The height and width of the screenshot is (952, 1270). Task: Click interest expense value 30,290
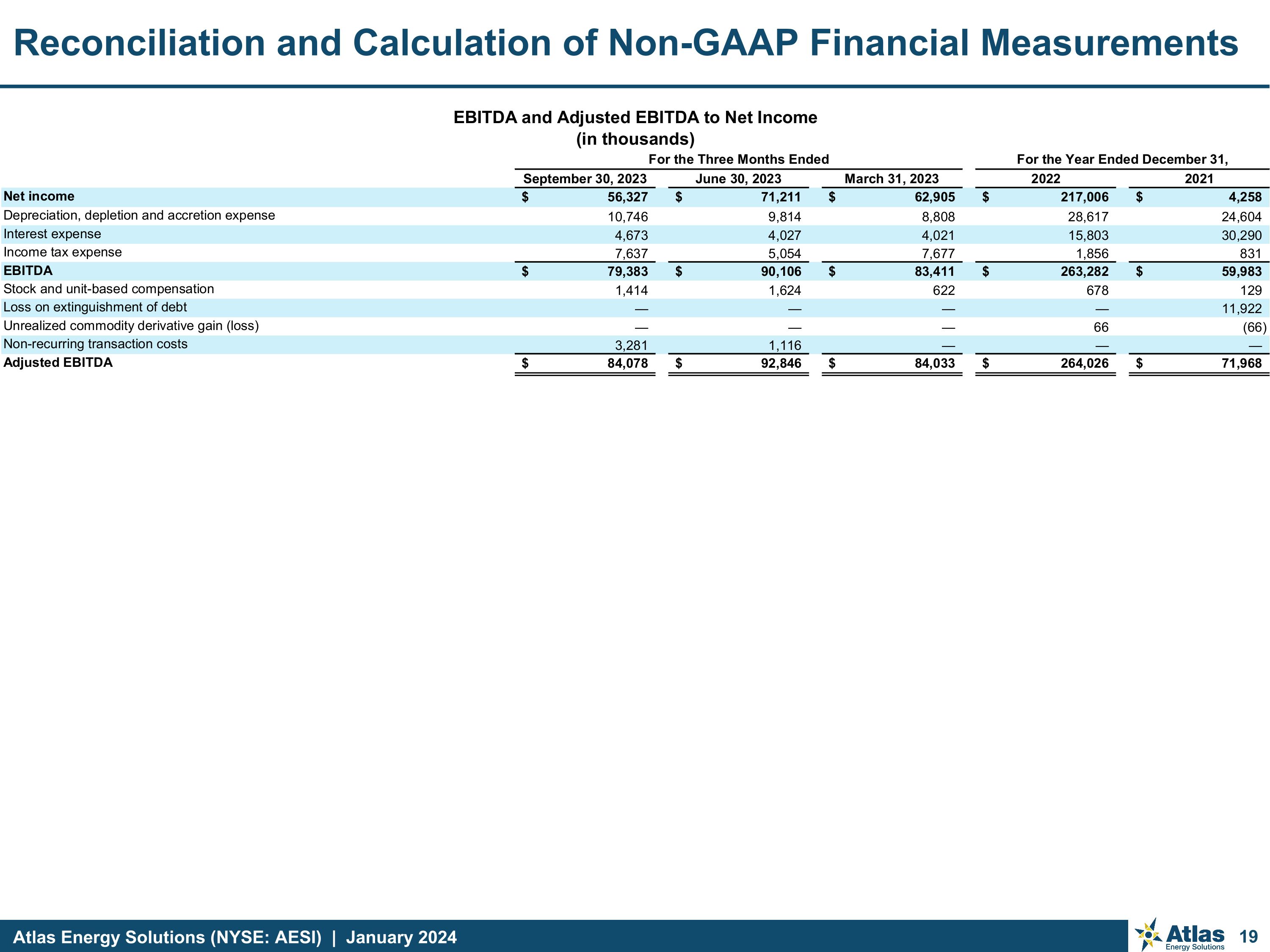[1241, 235]
